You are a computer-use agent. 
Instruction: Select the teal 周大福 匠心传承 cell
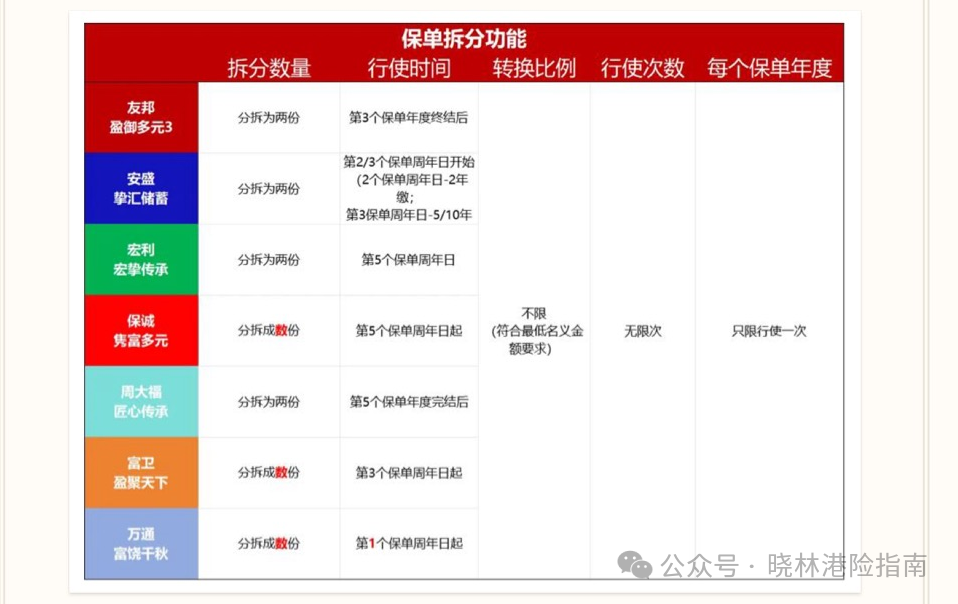click(141, 401)
